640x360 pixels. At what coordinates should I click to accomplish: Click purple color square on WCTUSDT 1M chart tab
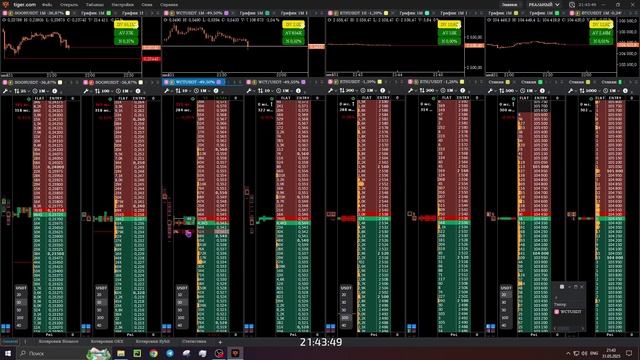coord(226,13)
